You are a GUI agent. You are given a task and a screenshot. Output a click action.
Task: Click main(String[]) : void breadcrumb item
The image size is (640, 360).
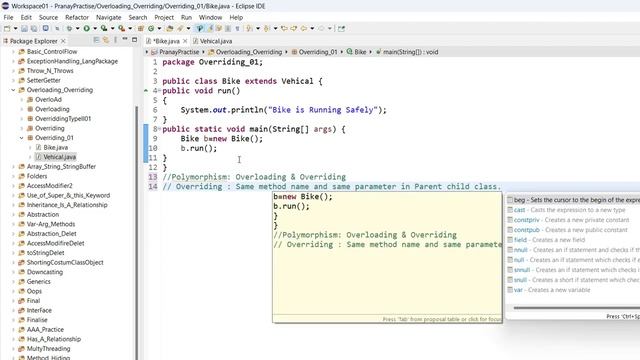pyautogui.click(x=410, y=52)
